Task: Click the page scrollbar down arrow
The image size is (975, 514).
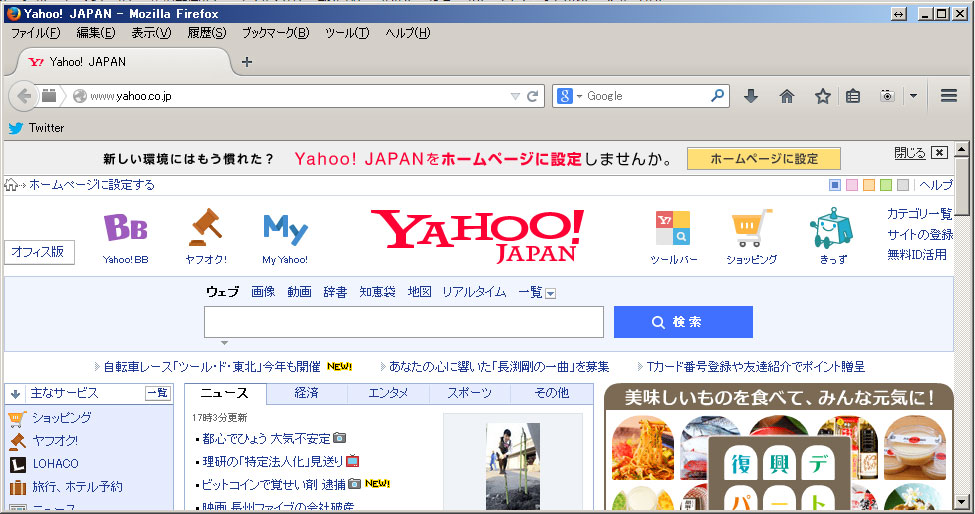Action: point(962,501)
